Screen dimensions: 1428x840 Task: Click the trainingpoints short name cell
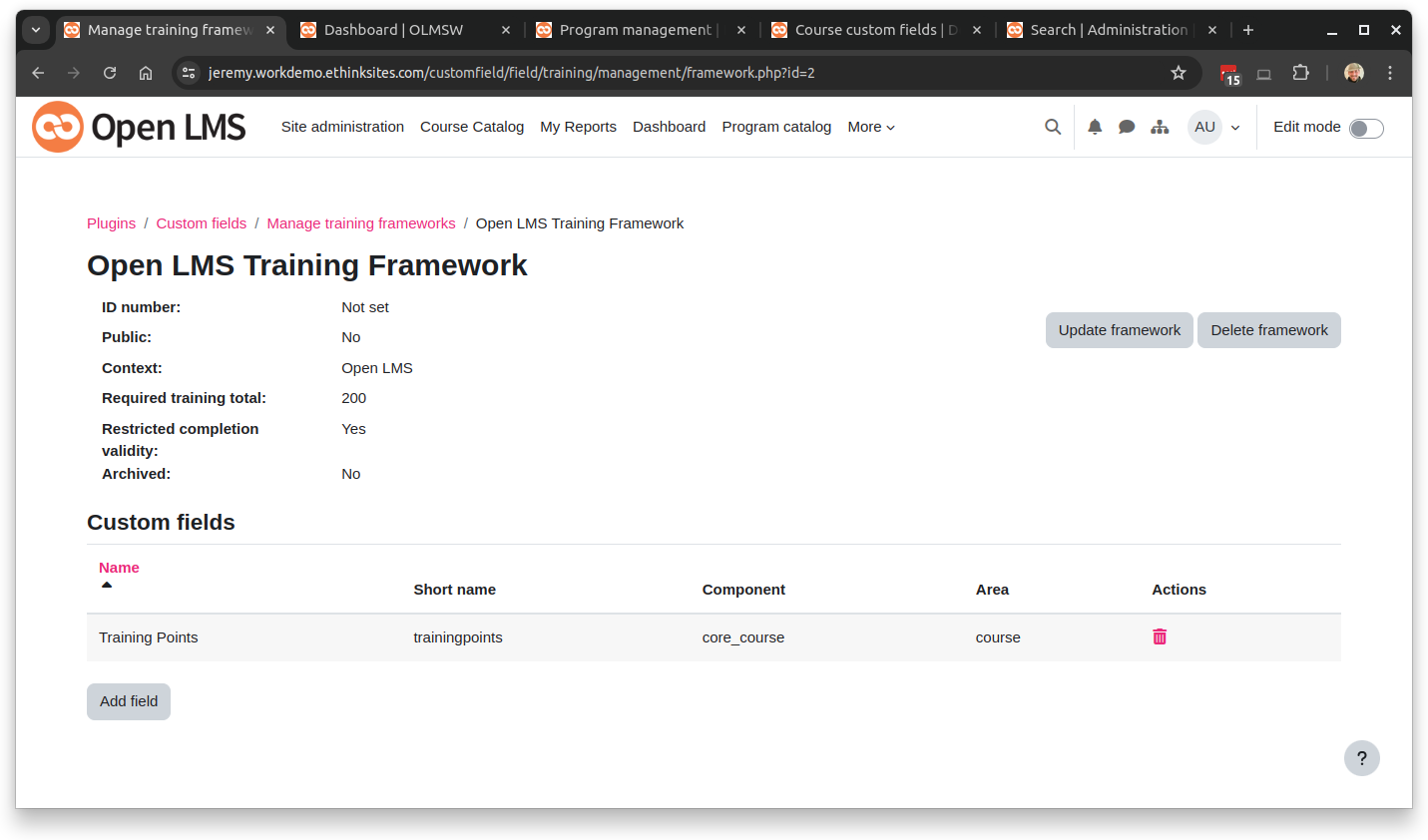point(458,637)
